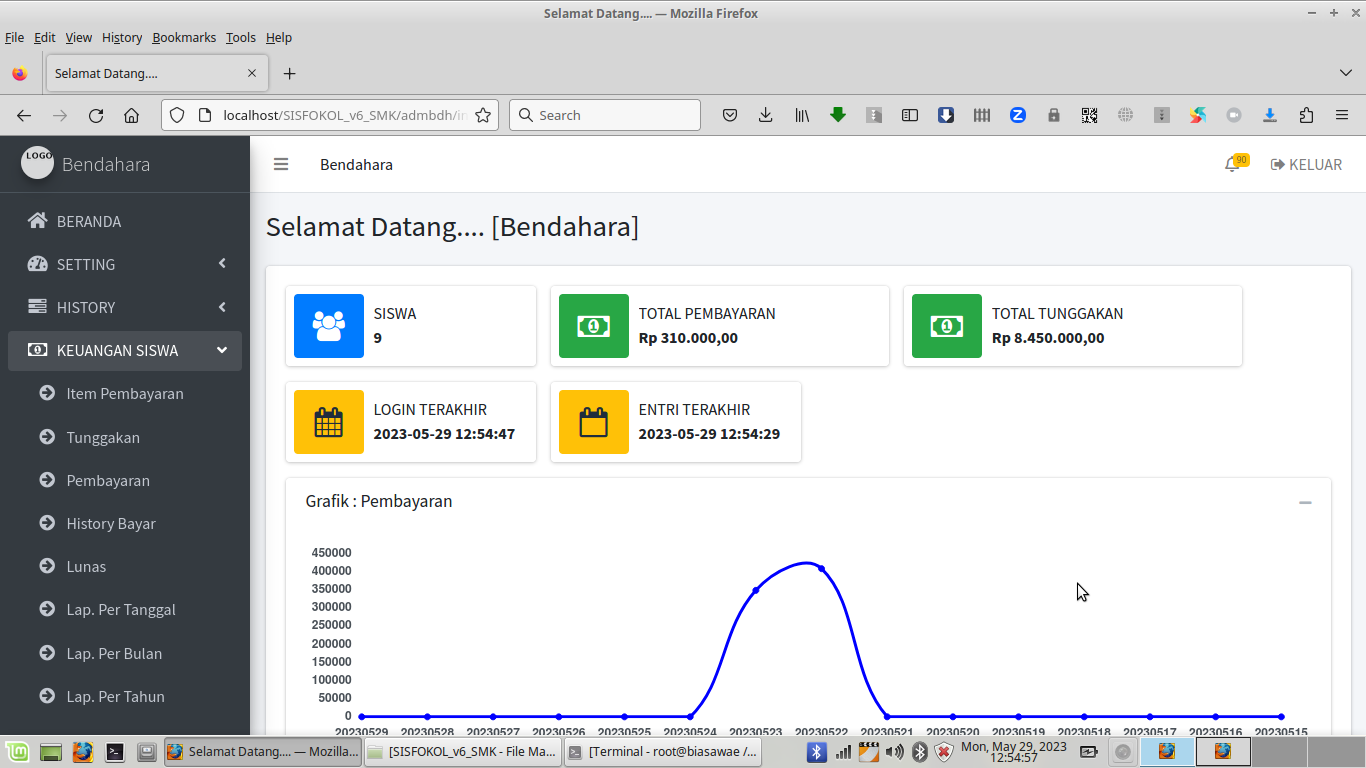This screenshot has height=768, width=1366.
Task: Open Lap. Per Bulan report
Action: click(x=125, y=653)
